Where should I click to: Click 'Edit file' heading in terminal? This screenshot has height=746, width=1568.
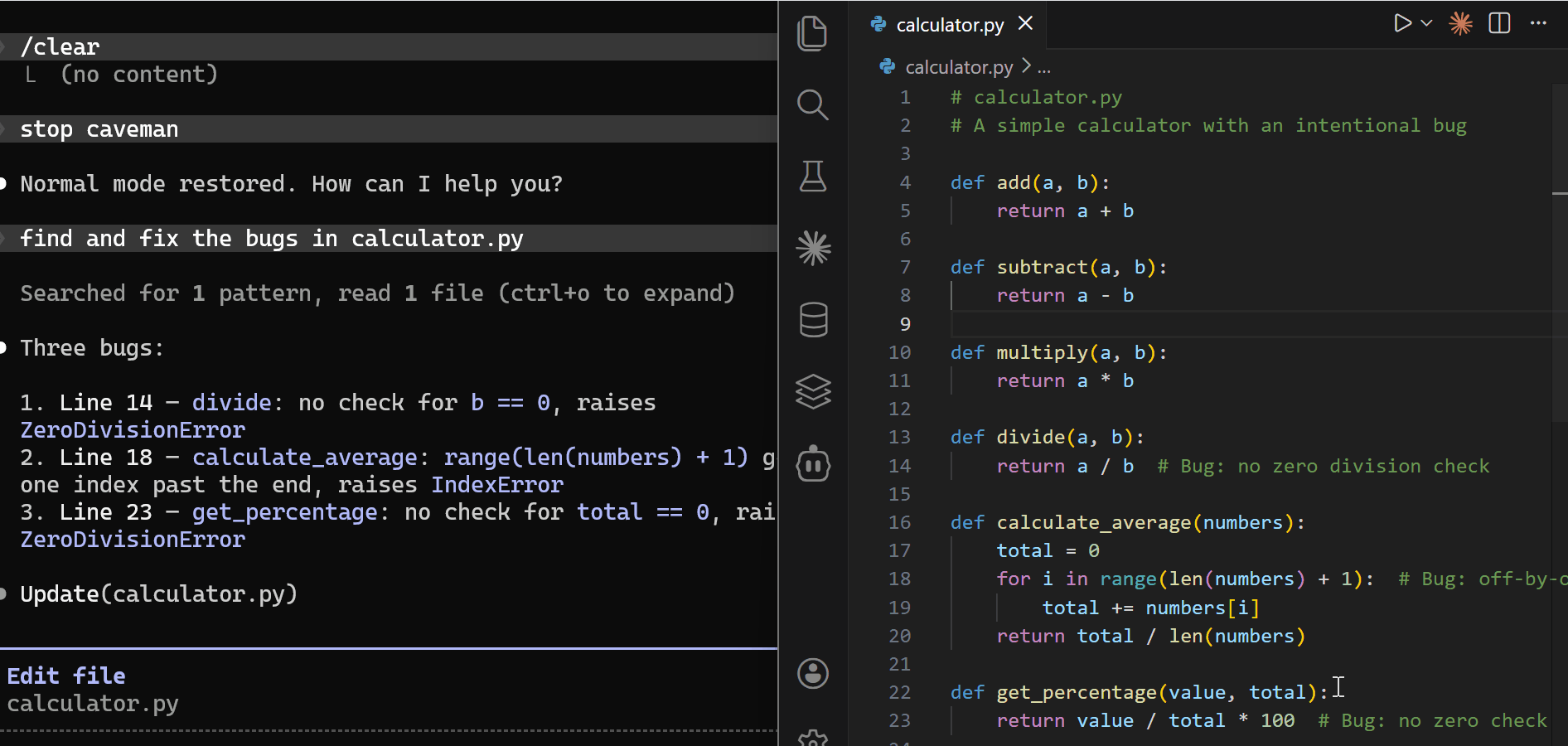66,676
